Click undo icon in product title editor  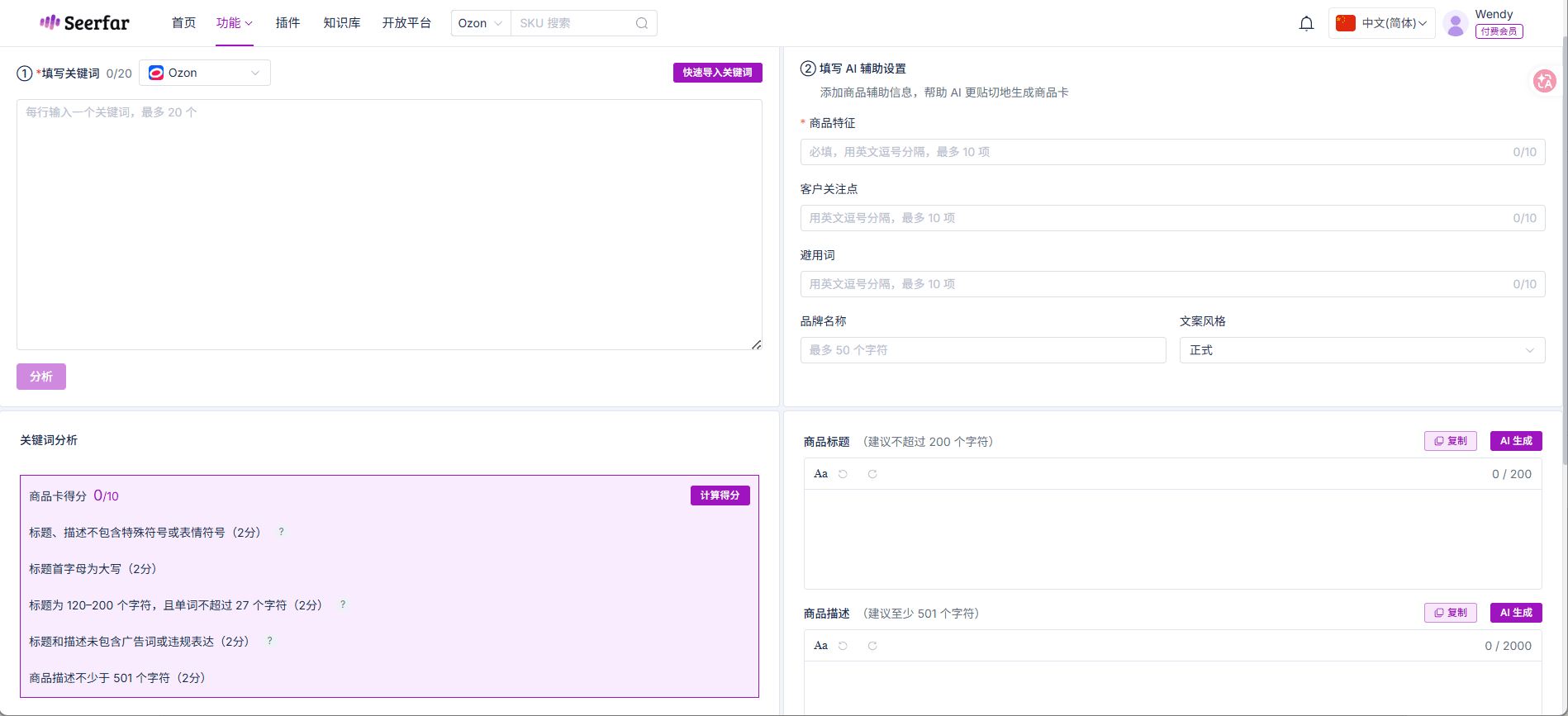click(x=843, y=474)
